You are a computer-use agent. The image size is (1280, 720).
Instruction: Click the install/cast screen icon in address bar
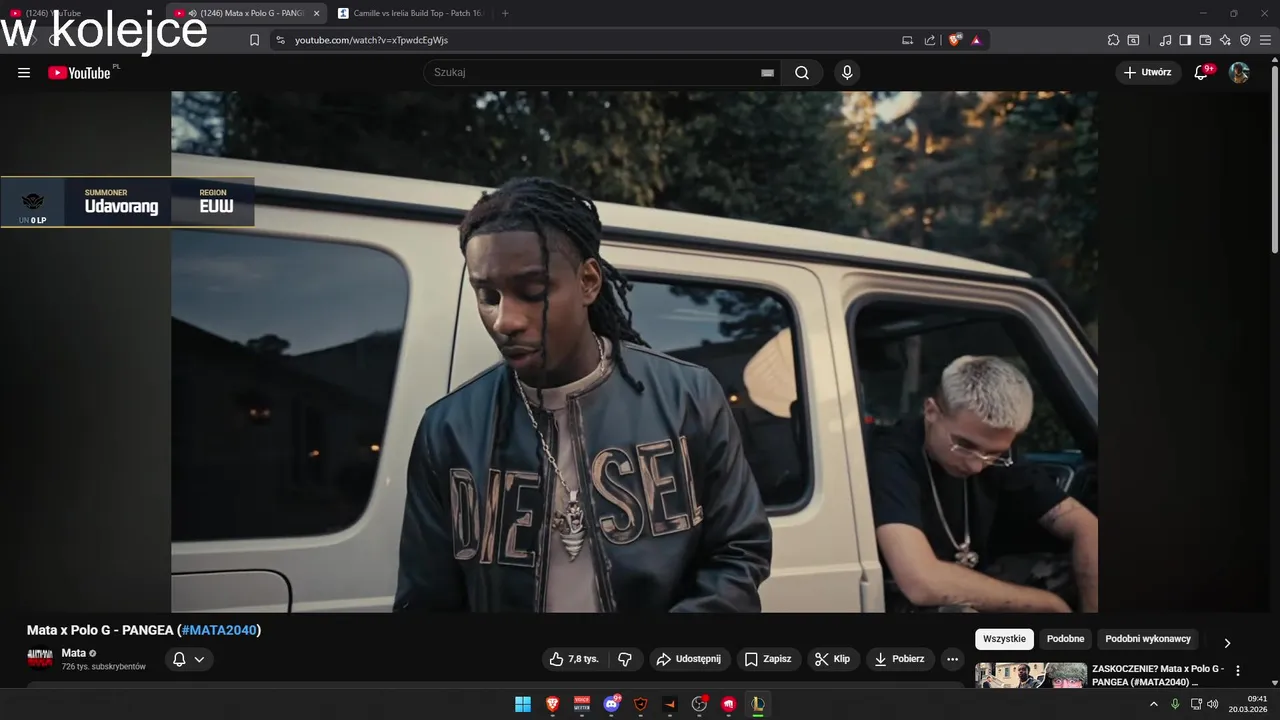908,40
